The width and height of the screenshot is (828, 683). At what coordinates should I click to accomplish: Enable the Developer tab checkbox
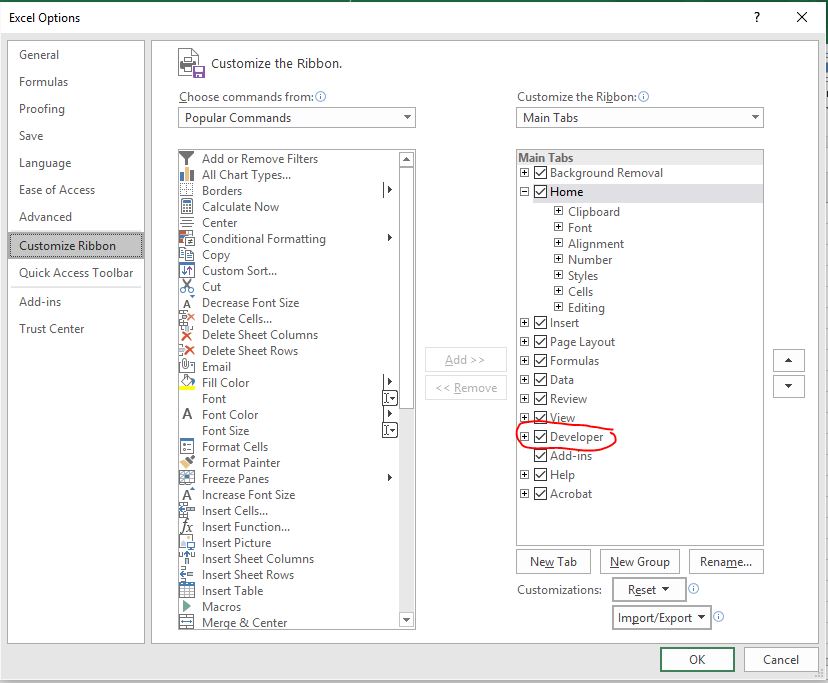[540, 437]
